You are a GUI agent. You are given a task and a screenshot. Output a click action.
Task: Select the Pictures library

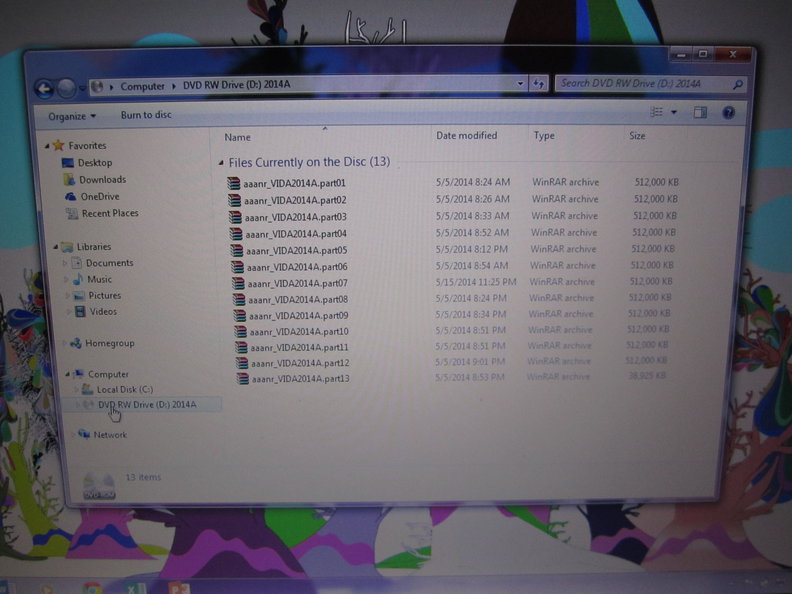click(x=105, y=295)
